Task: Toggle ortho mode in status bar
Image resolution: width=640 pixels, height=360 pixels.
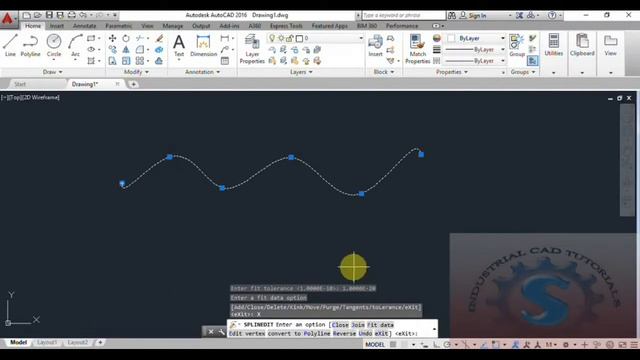Action: click(x=436, y=344)
